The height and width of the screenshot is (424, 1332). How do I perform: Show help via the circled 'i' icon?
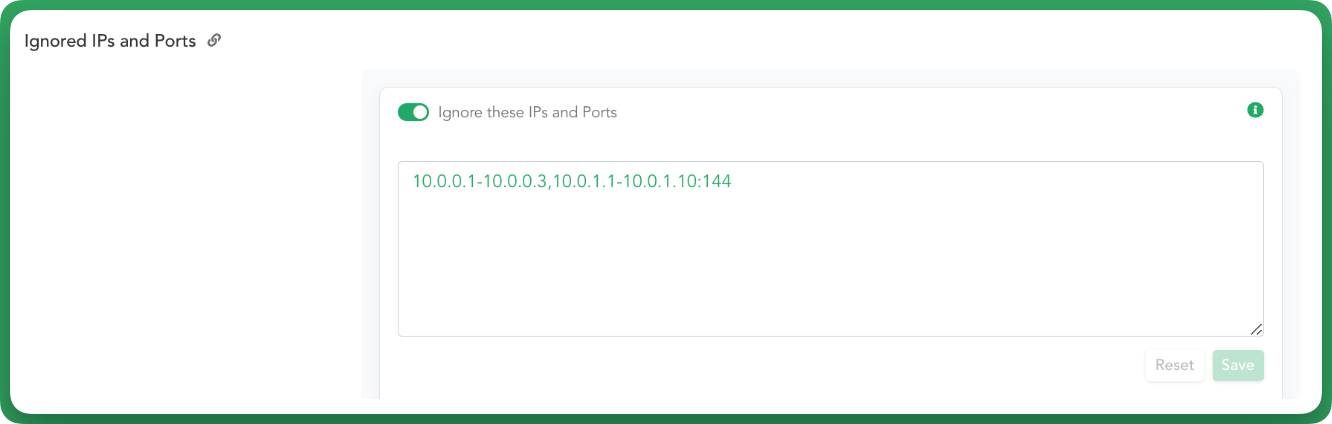click(1255, 110)
